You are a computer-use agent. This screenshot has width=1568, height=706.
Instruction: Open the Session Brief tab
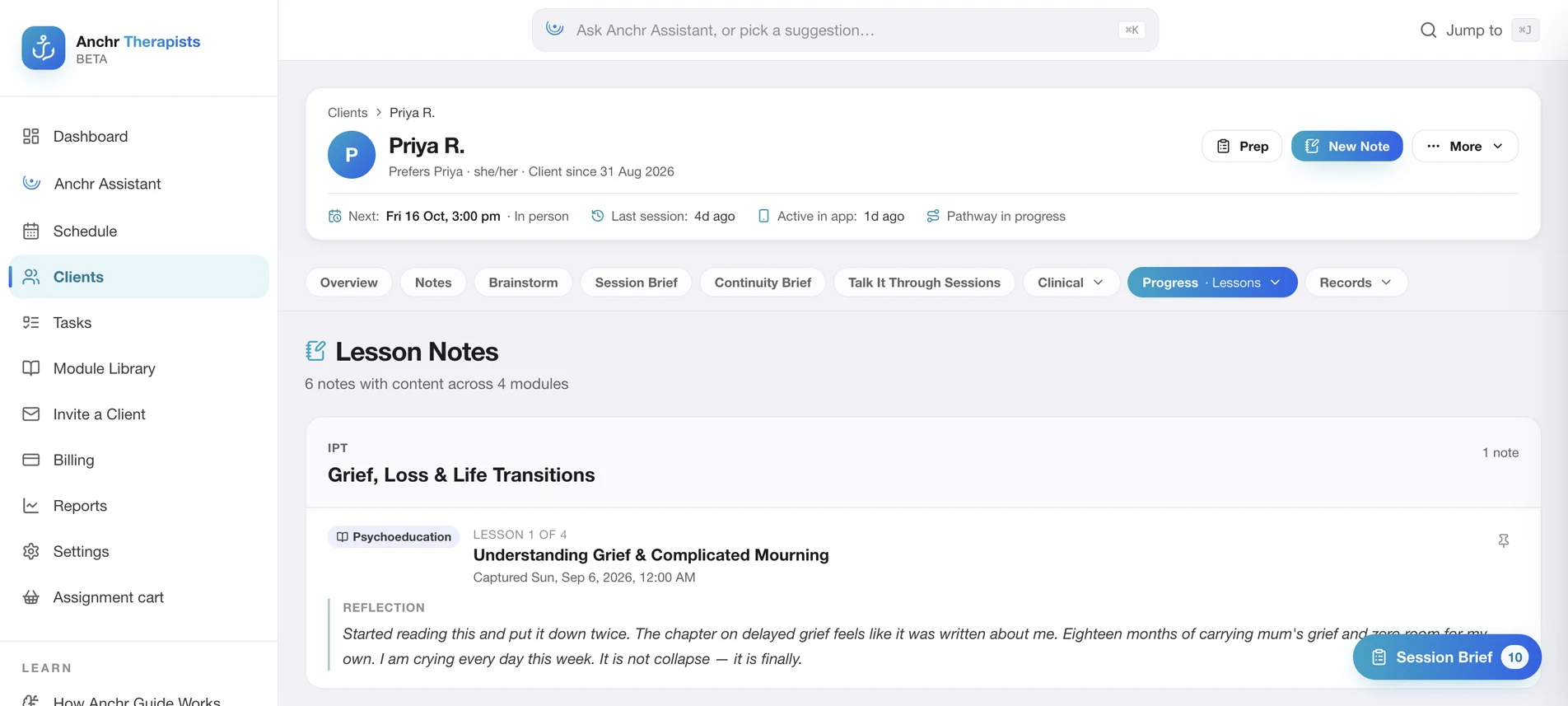pyautogui.click(x=636, y=283)
